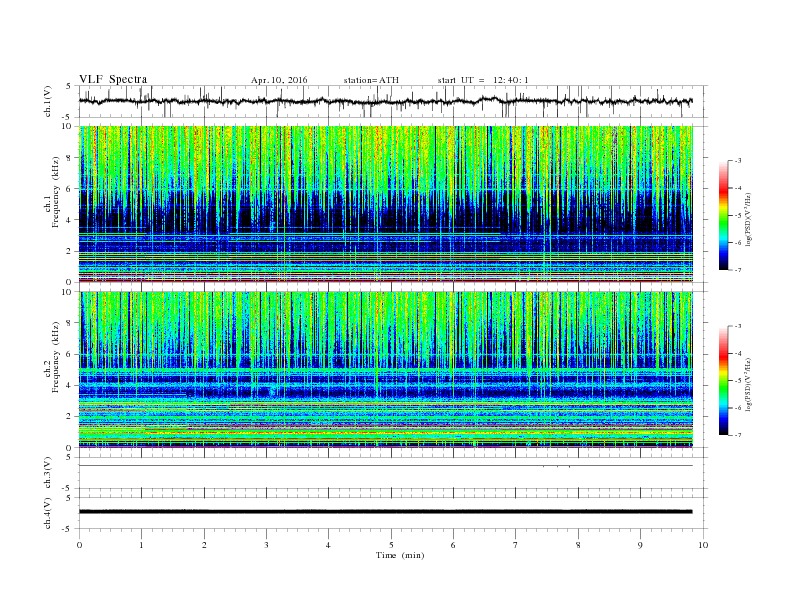
Task: Click the "ch.3(V)" axis label
Action: click(48, 473)
